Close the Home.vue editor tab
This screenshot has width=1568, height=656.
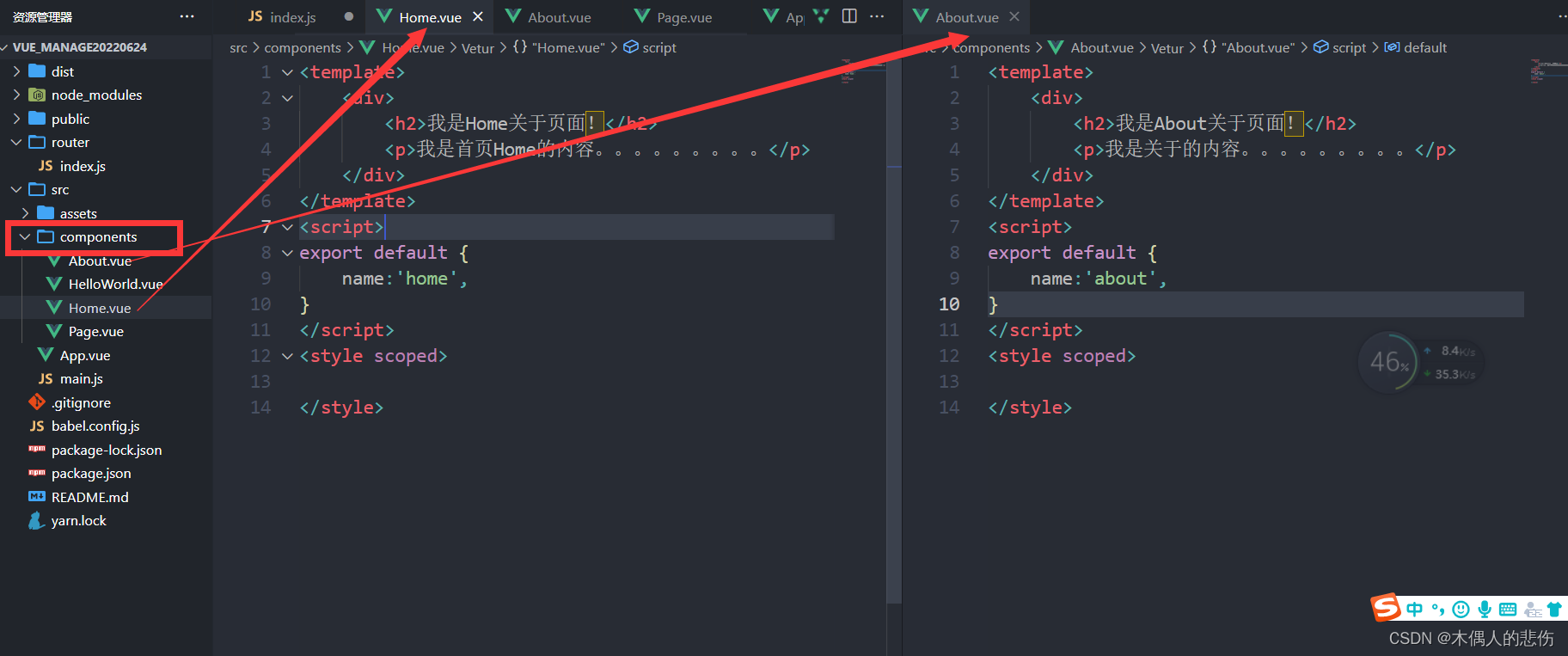(x=478, y=17)
